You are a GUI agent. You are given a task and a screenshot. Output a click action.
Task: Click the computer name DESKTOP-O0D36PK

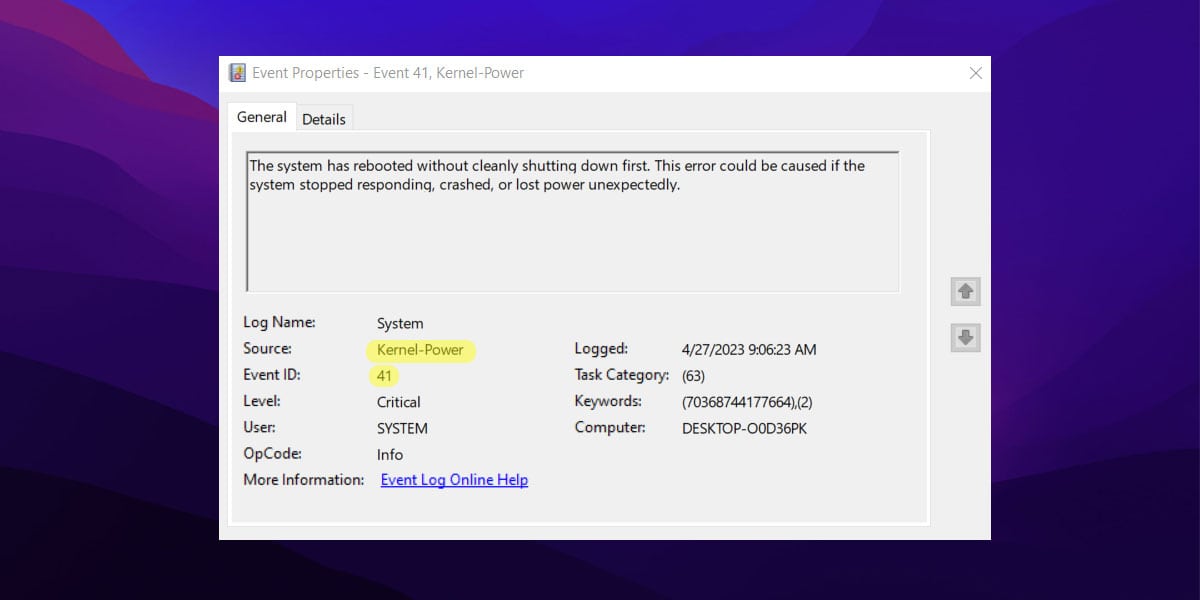[x=744, y=427]
